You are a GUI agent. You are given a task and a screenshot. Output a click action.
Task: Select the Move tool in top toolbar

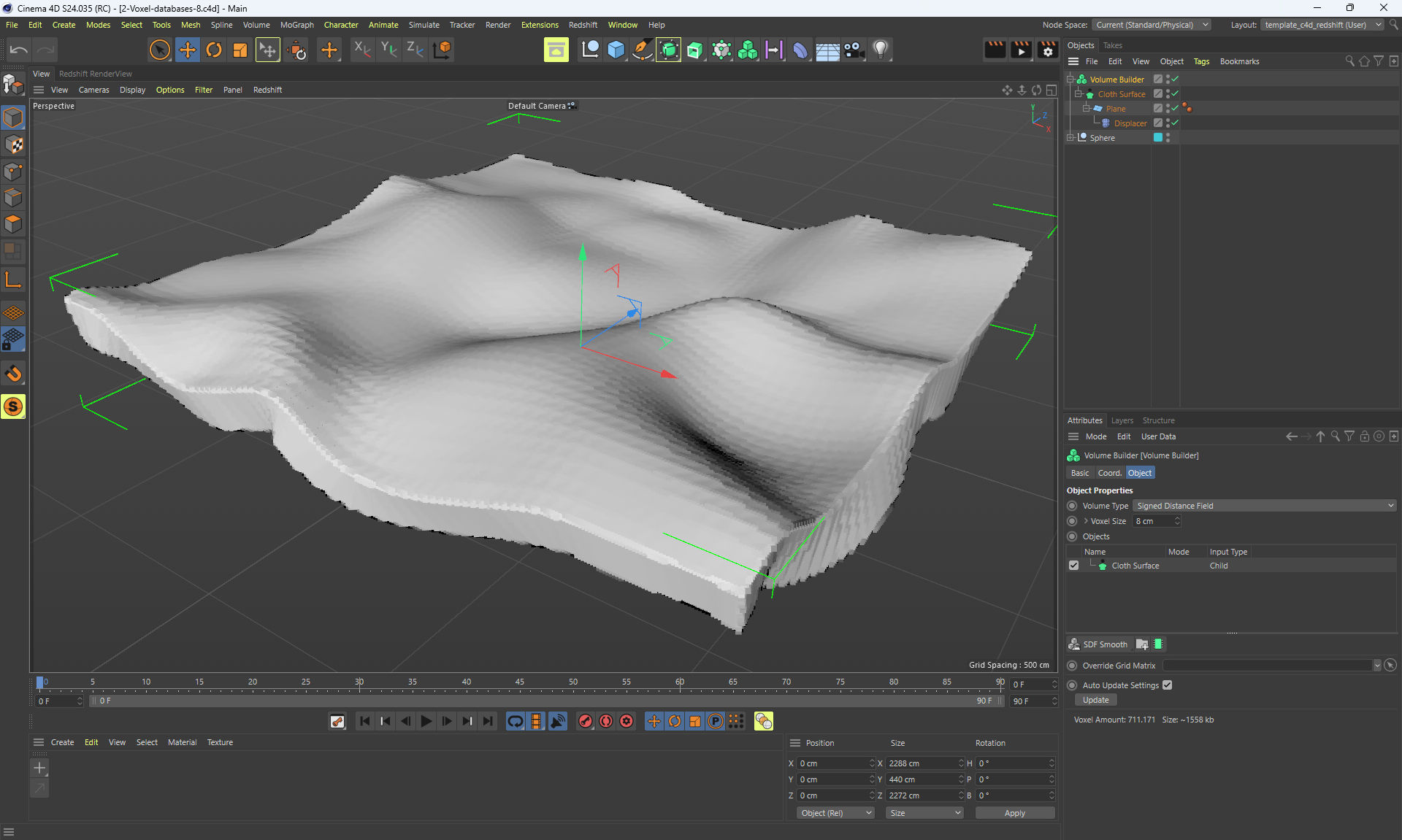pos(188,50)
